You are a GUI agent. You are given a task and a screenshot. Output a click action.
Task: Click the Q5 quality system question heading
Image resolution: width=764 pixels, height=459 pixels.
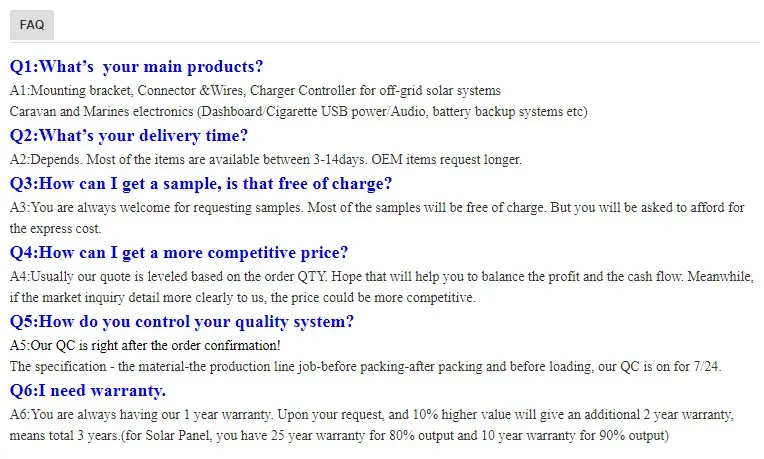182,322
